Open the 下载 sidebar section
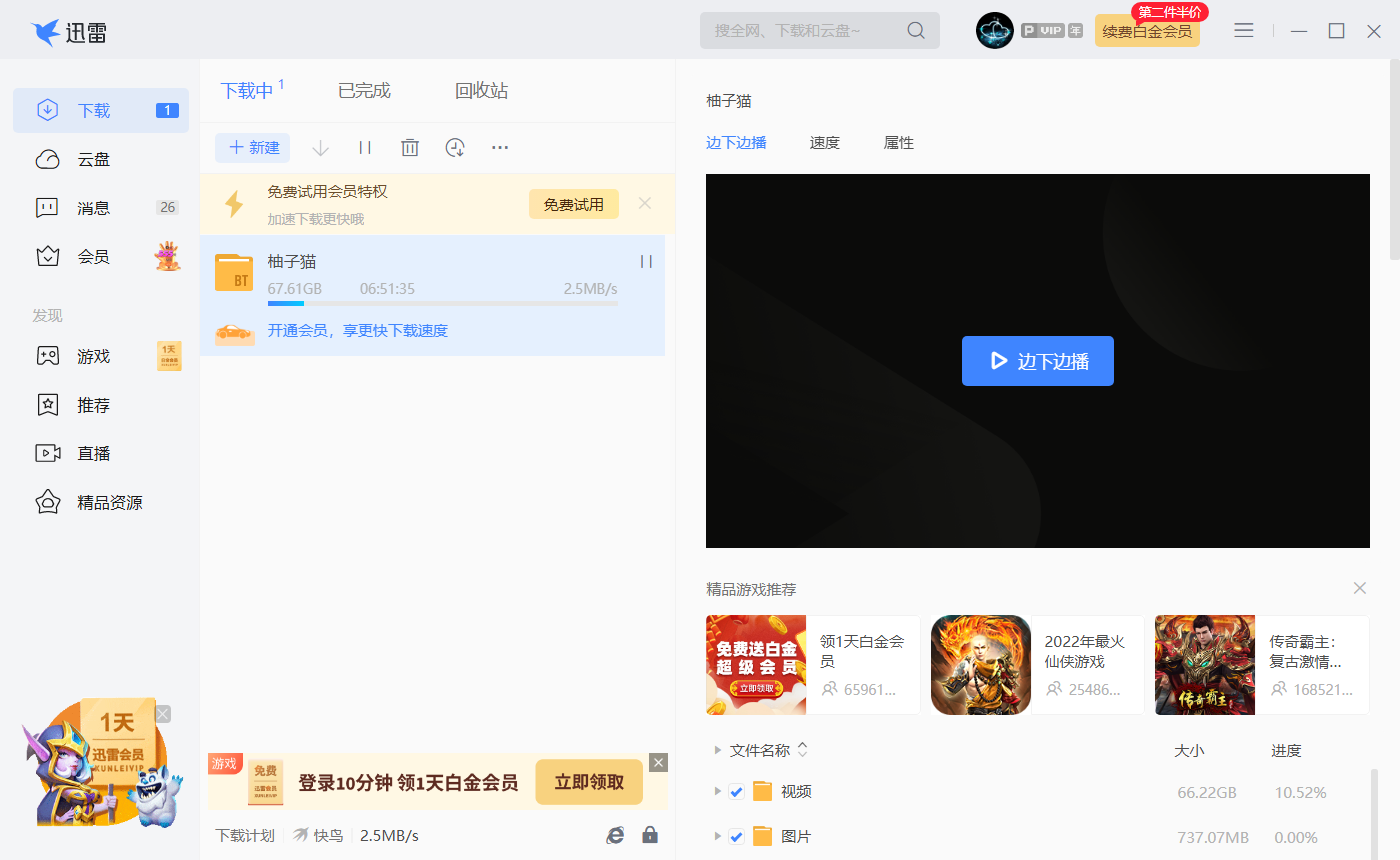 click(x=100, y=110)
